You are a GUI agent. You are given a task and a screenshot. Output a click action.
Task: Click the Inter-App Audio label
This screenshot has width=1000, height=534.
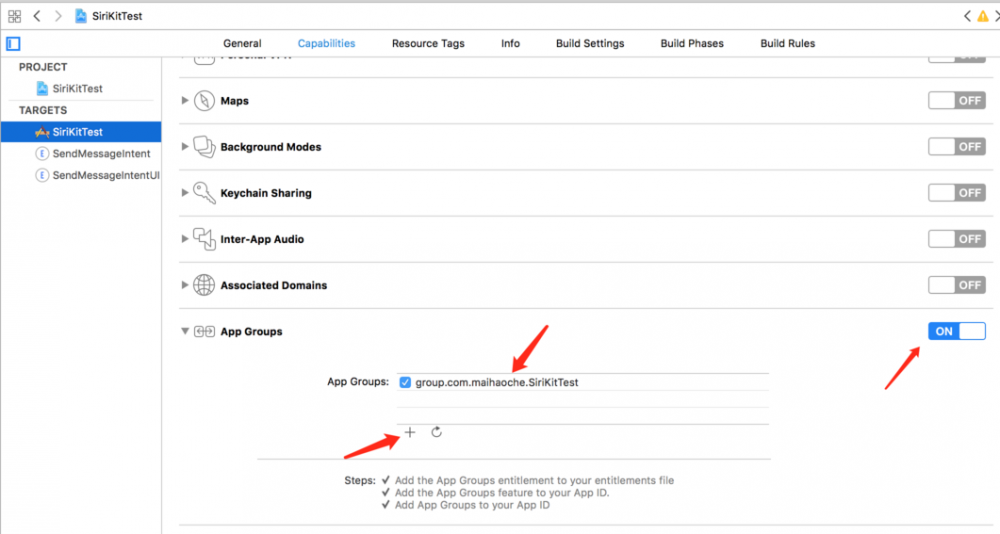[262, 239]
